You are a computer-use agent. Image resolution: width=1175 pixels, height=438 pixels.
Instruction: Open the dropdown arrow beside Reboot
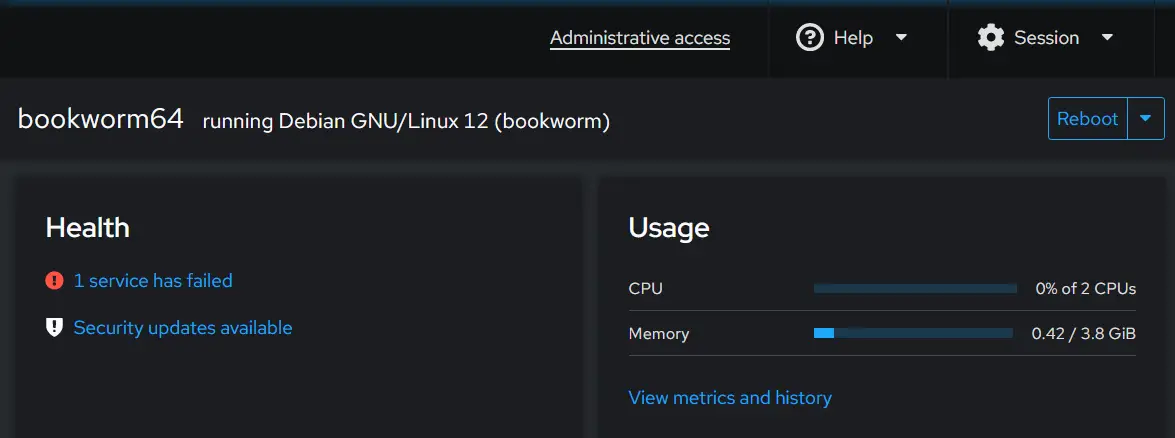point(1145,118)
